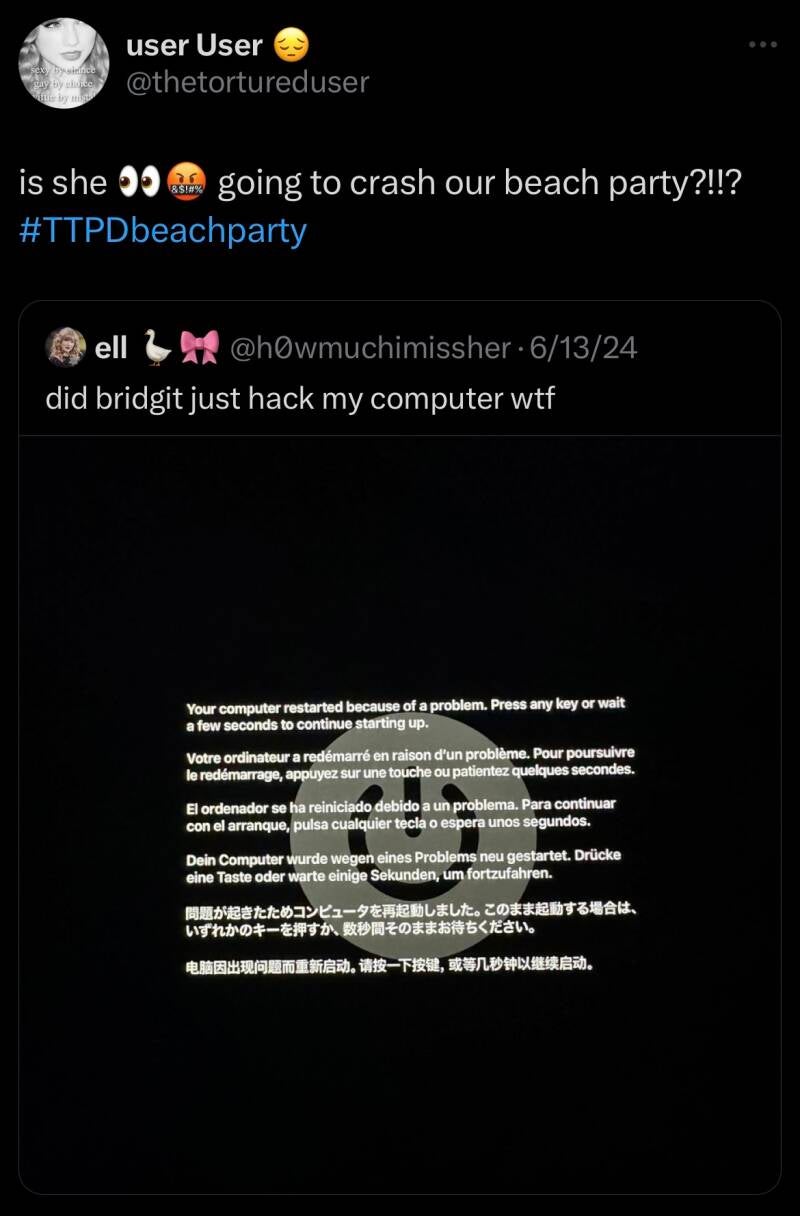Open the tweet author's profile avatar
800x1216 pixels.
point(64,64)
